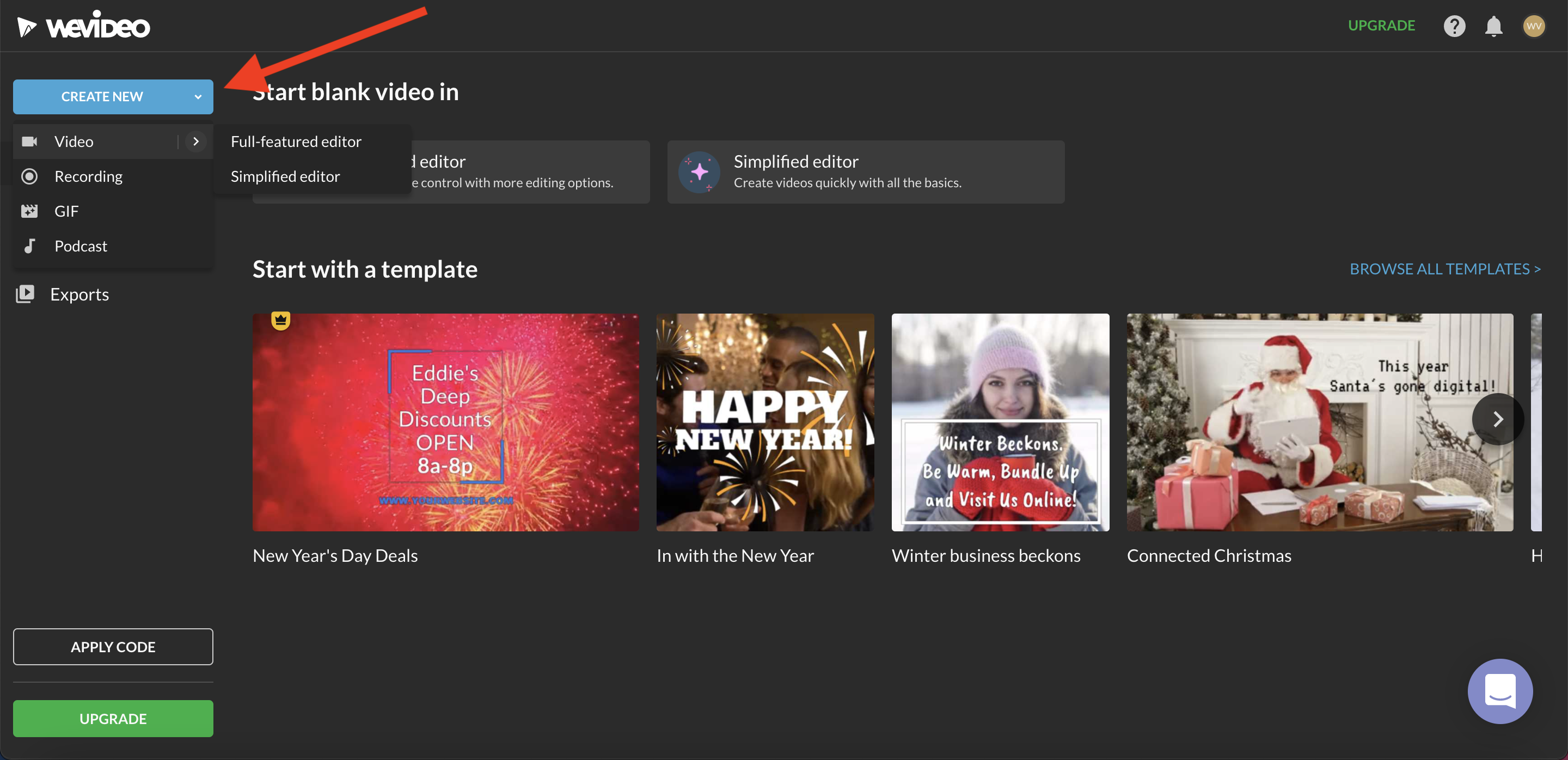Select GIF from the create menu

(x=113, y=211)
